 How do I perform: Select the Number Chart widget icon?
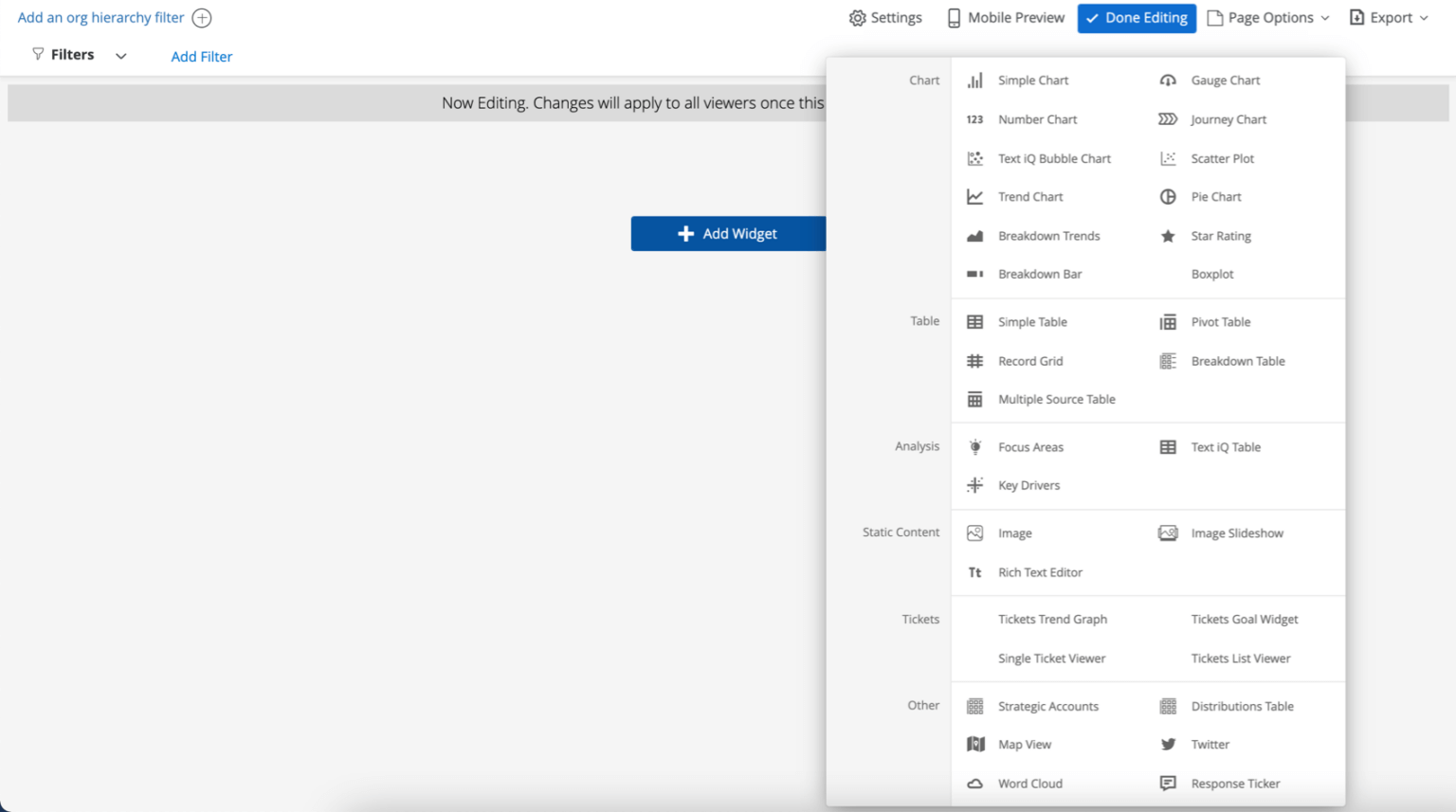974,119
